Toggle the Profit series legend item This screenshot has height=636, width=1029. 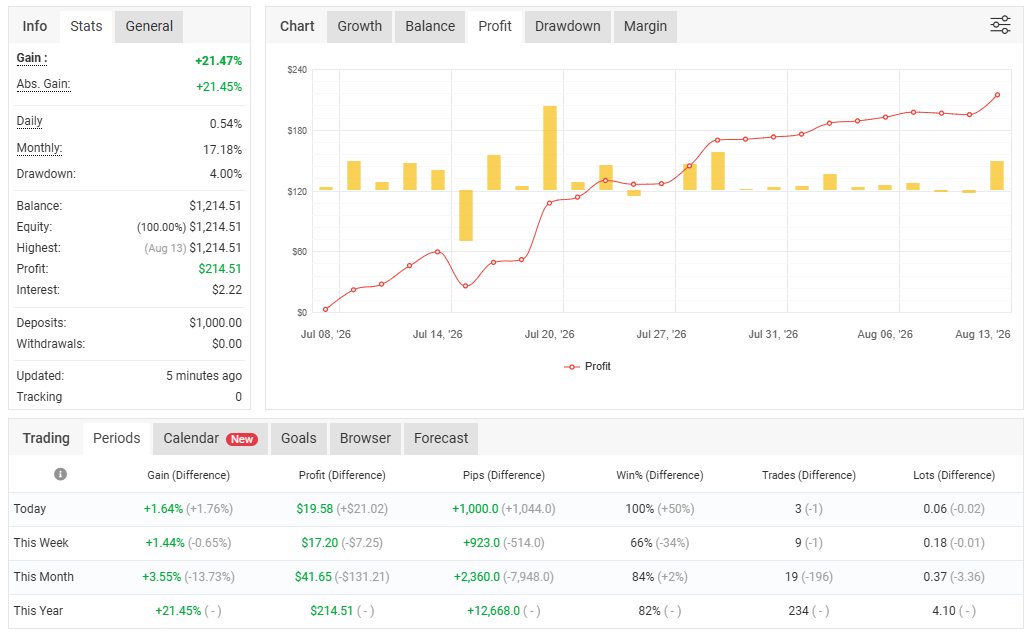tap(587, 366)
